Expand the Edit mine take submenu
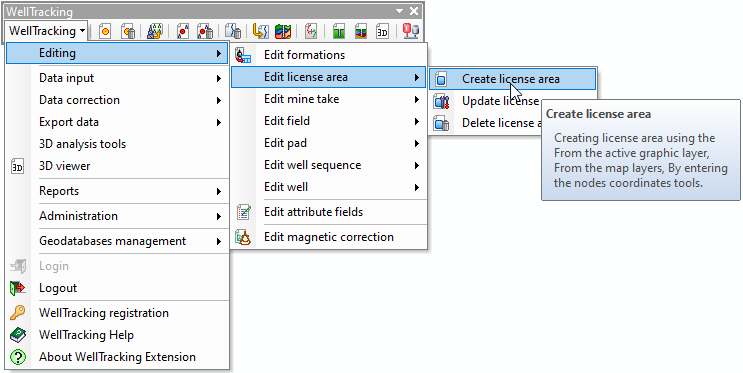The width and height of the screenshot is (743, 373). click(329, 99)
